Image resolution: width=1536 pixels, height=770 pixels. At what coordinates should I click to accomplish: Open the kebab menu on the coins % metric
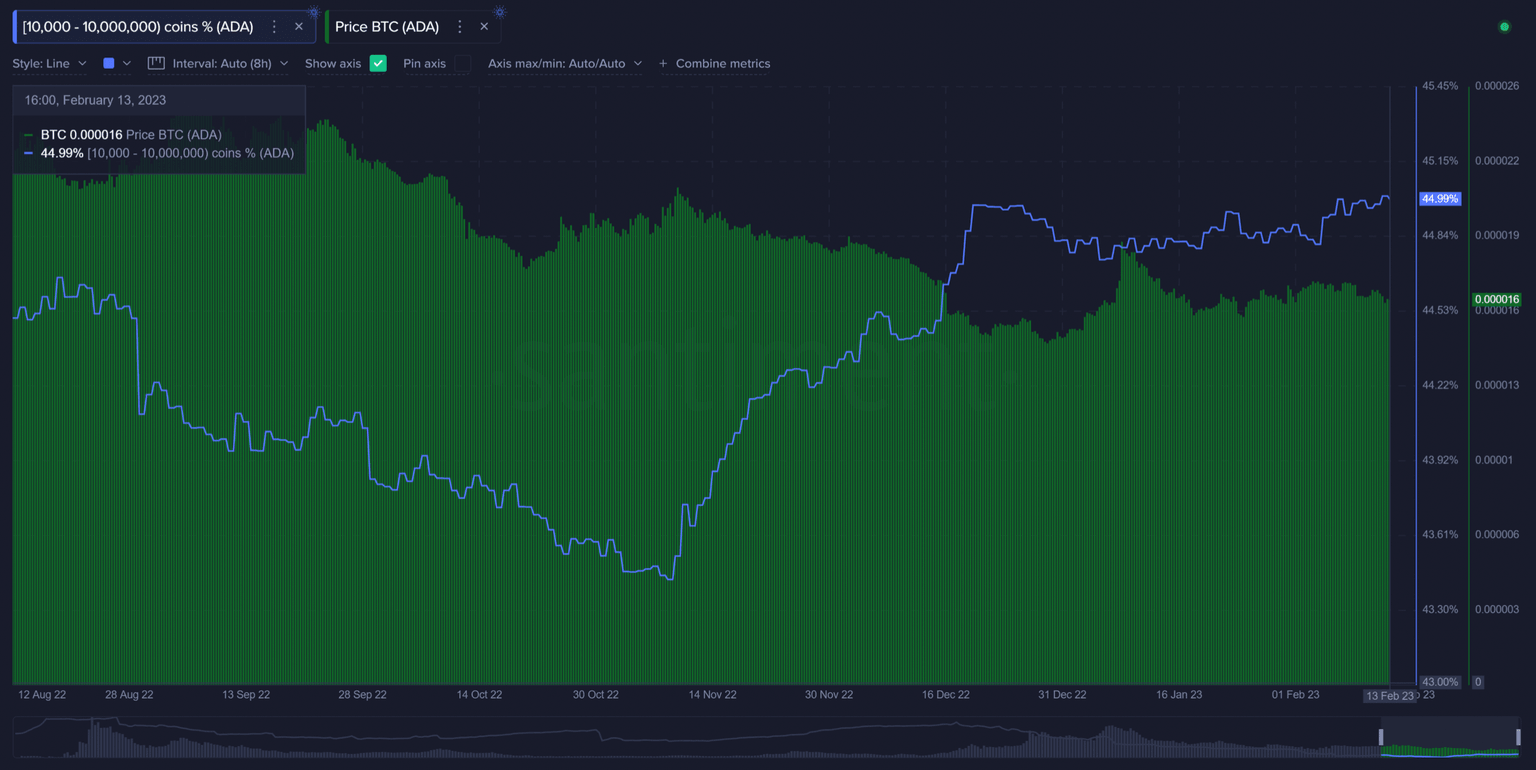tap(274, 26)
